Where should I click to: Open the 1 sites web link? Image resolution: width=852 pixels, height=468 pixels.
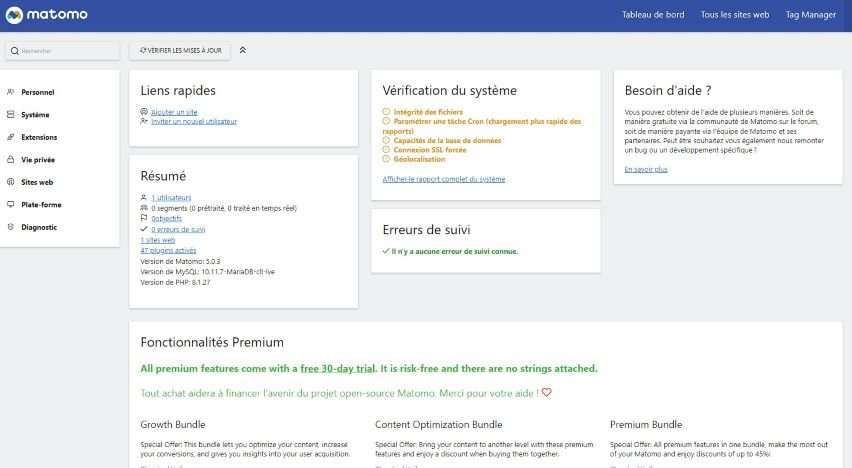pos(158,240)
